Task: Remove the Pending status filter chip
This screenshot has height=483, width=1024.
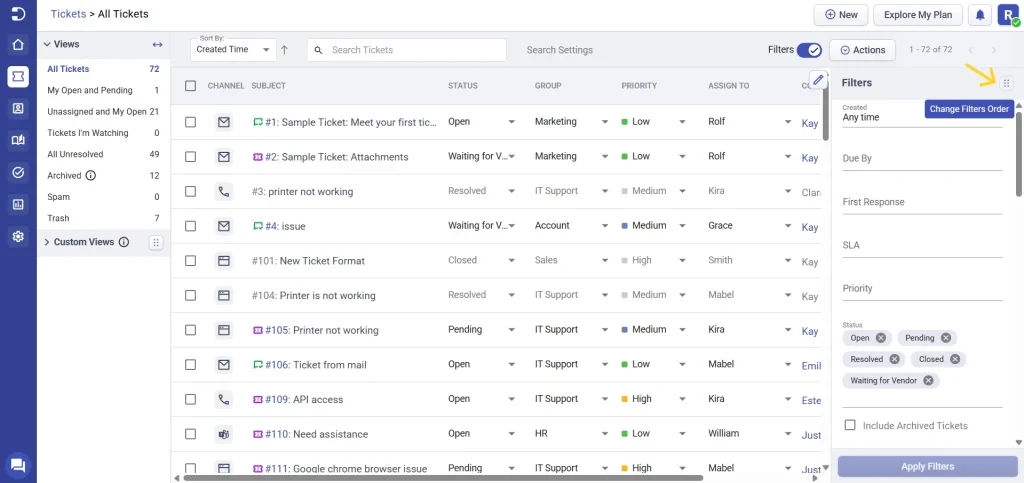Action: point(944,338)
